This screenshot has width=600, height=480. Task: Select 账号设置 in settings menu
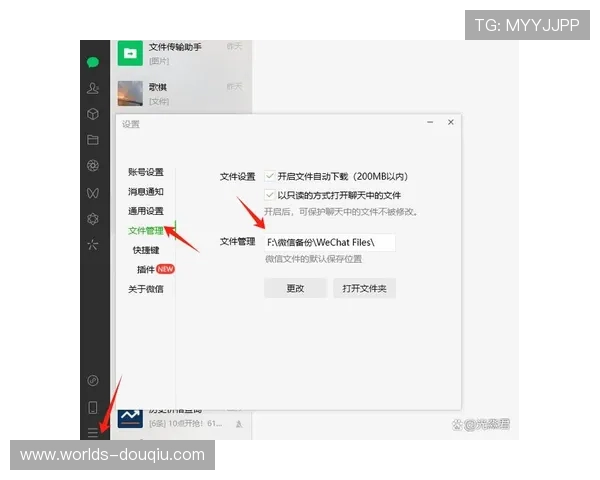(146, 172)
